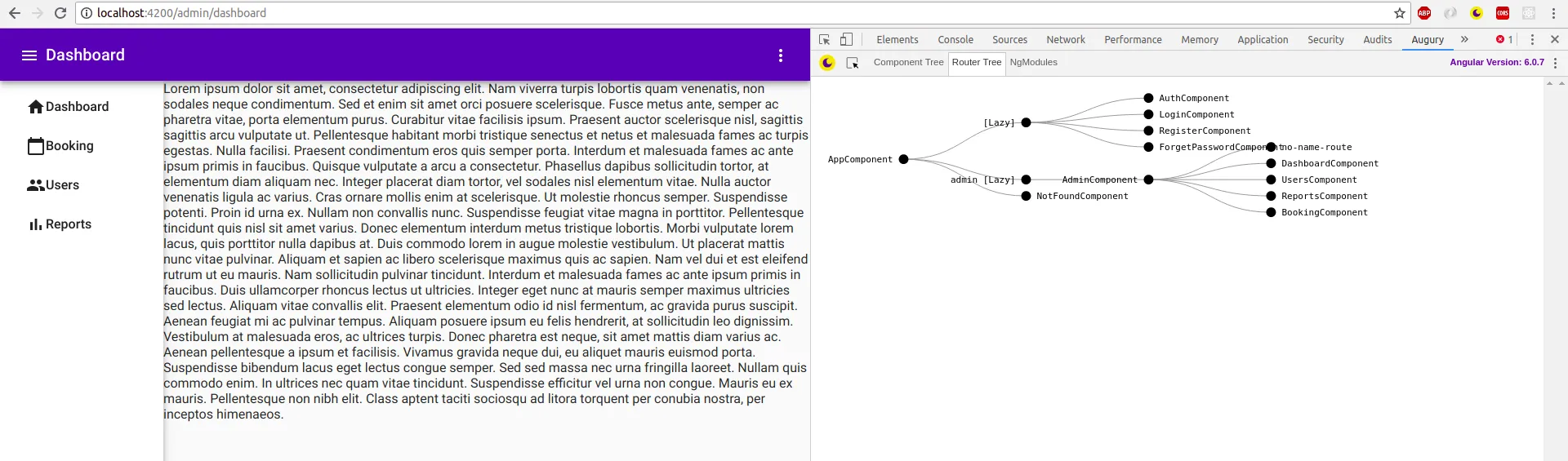Screen dimensions: 1568x461
Task: Show more DevTools tabs
Action: [1464, 39]
